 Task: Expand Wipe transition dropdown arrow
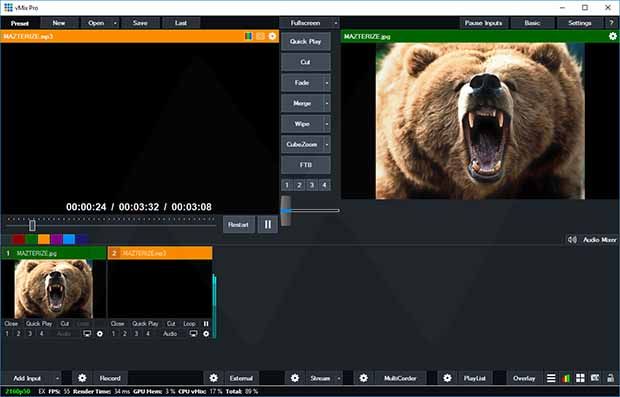point(327,124)
